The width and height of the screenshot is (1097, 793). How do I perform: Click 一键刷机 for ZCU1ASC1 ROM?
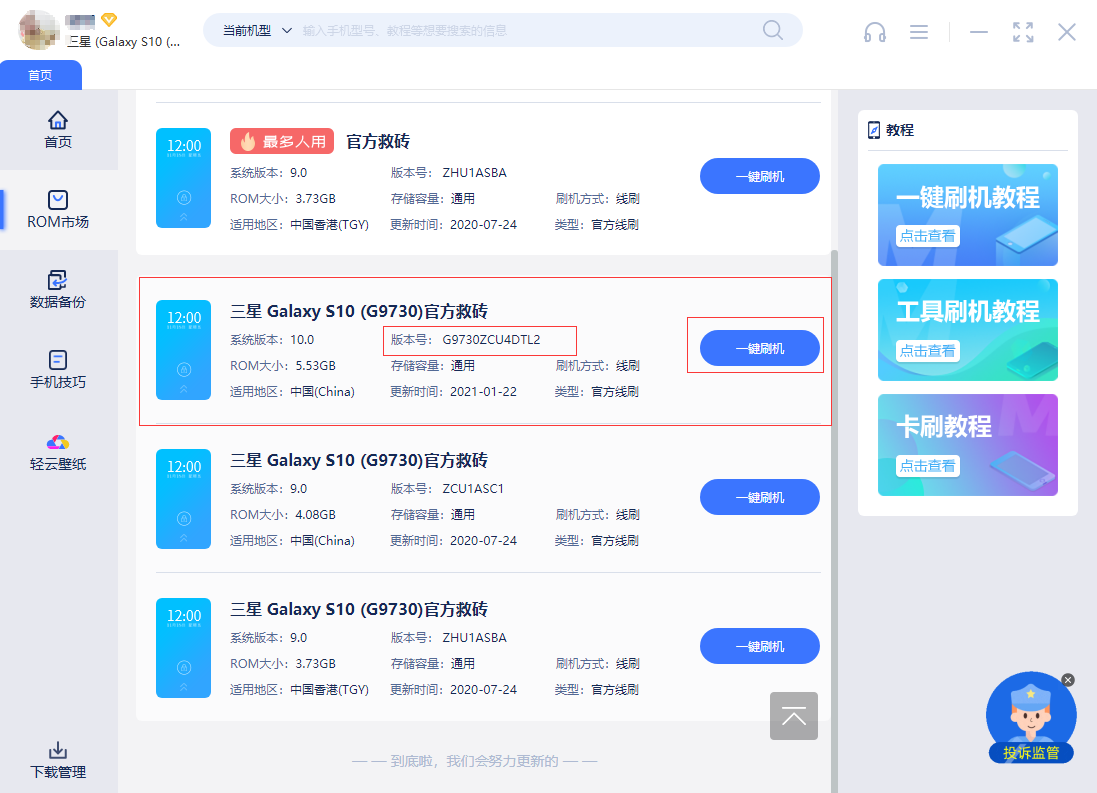pos(760,497)
